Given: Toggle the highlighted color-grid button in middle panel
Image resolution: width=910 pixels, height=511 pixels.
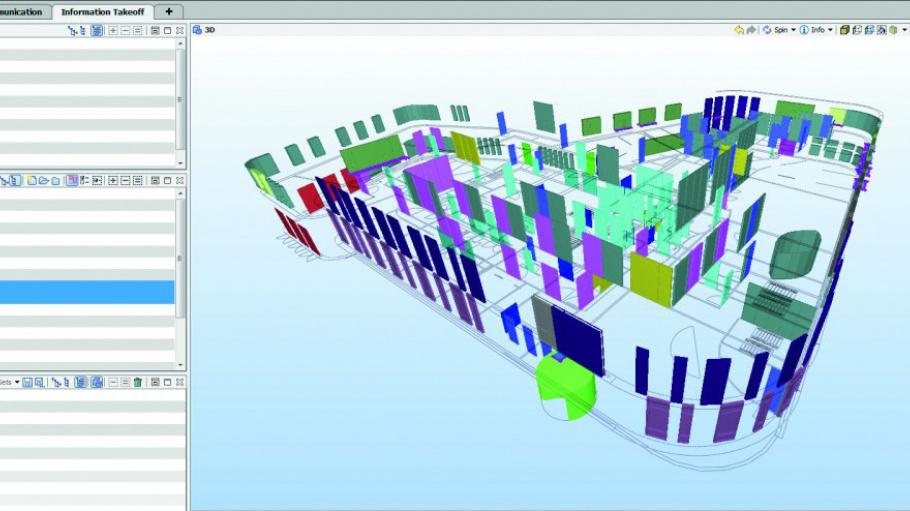Looking at the screenshot, I should 72,180.
